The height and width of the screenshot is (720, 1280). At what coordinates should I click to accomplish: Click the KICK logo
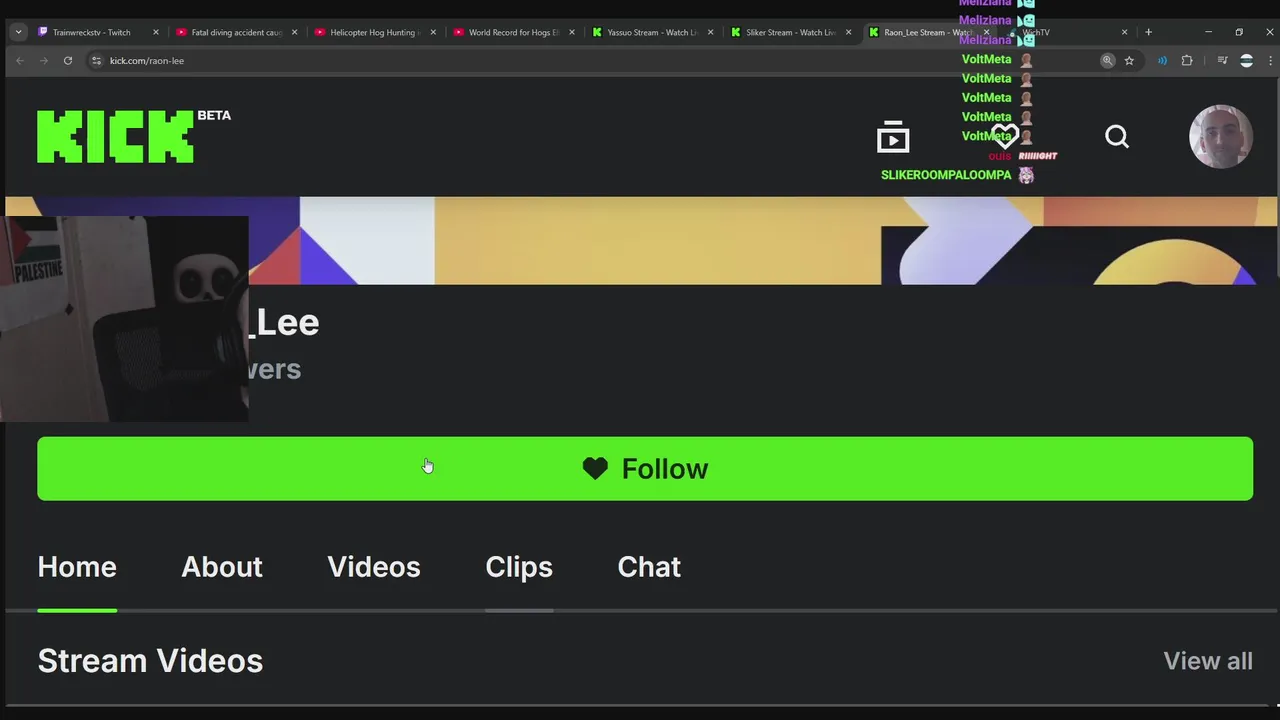coord(115,136)
